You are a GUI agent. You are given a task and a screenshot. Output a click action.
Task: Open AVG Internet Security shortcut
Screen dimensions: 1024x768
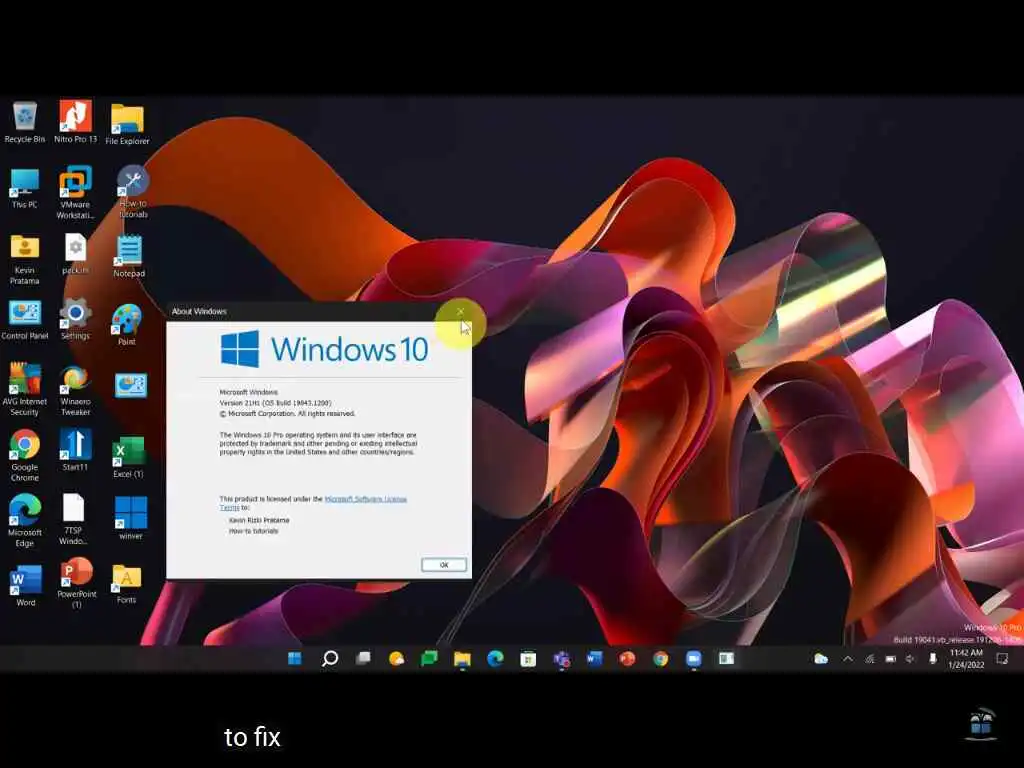pyautogui.click(x=25, y=389)
